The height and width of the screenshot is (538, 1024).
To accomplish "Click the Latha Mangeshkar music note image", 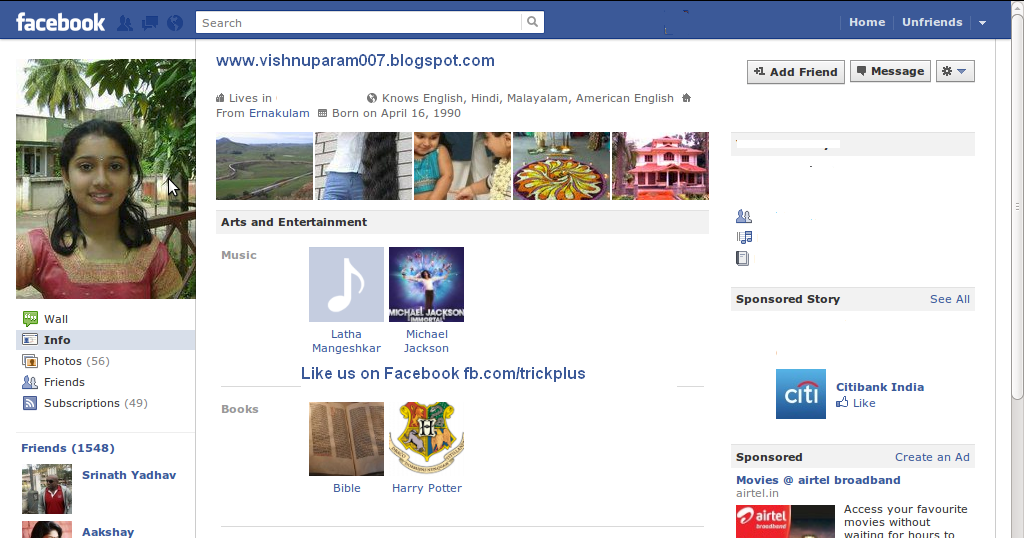I will [346, 284].
